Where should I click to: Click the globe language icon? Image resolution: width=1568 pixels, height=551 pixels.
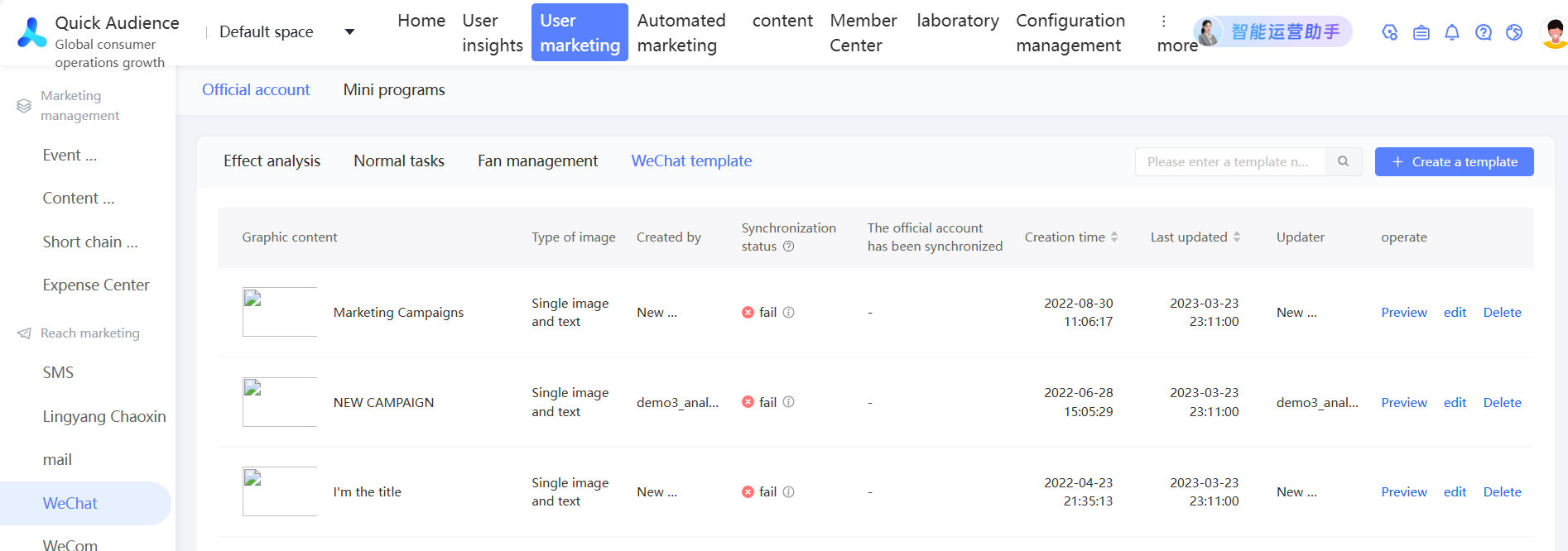[x=1514, y=32]
